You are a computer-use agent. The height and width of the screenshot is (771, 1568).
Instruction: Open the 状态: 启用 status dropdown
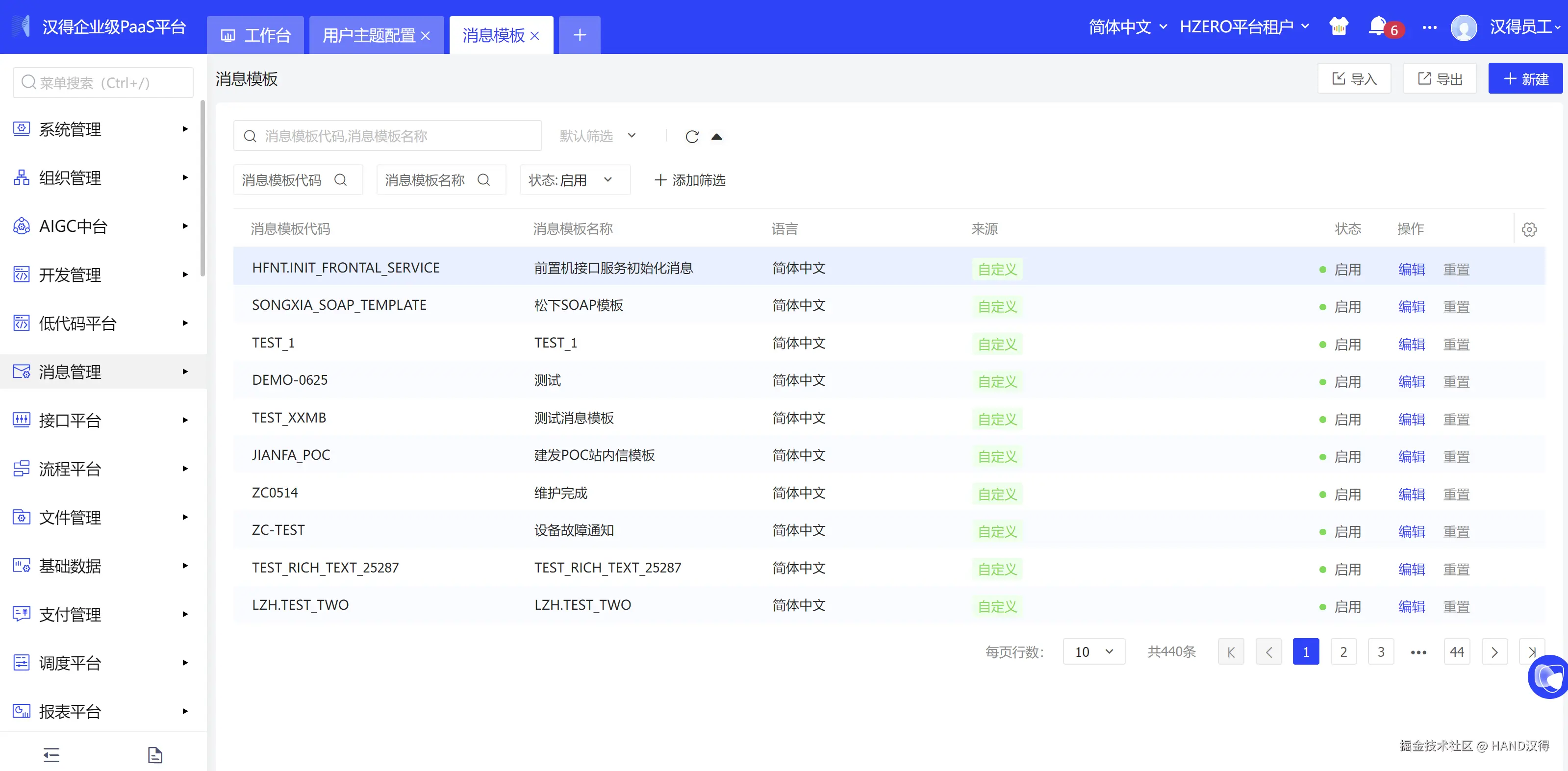pos(574,180)
